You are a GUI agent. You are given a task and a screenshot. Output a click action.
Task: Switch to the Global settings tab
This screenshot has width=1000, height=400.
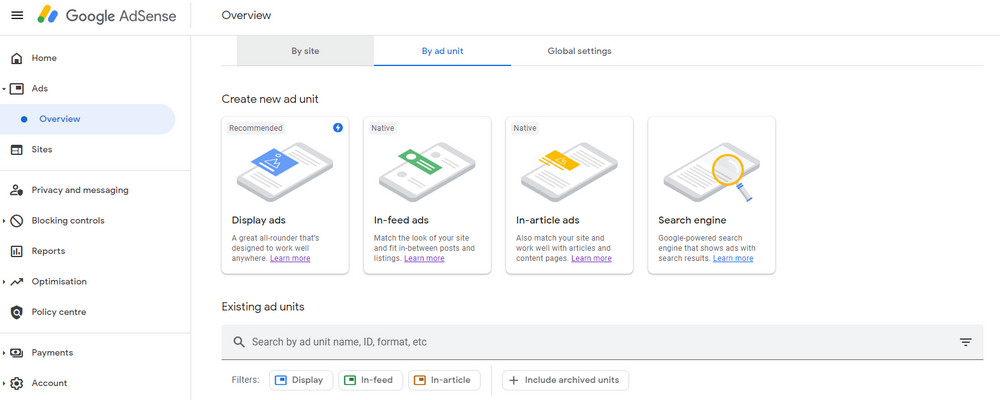pos(579,51)
